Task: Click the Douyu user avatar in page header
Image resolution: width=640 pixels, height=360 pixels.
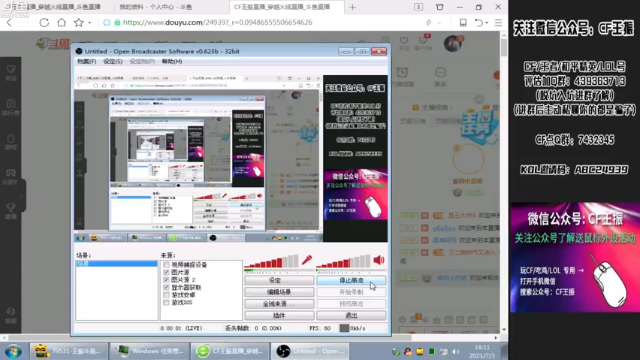Action: pyautogui.click(x=452, y=43)
